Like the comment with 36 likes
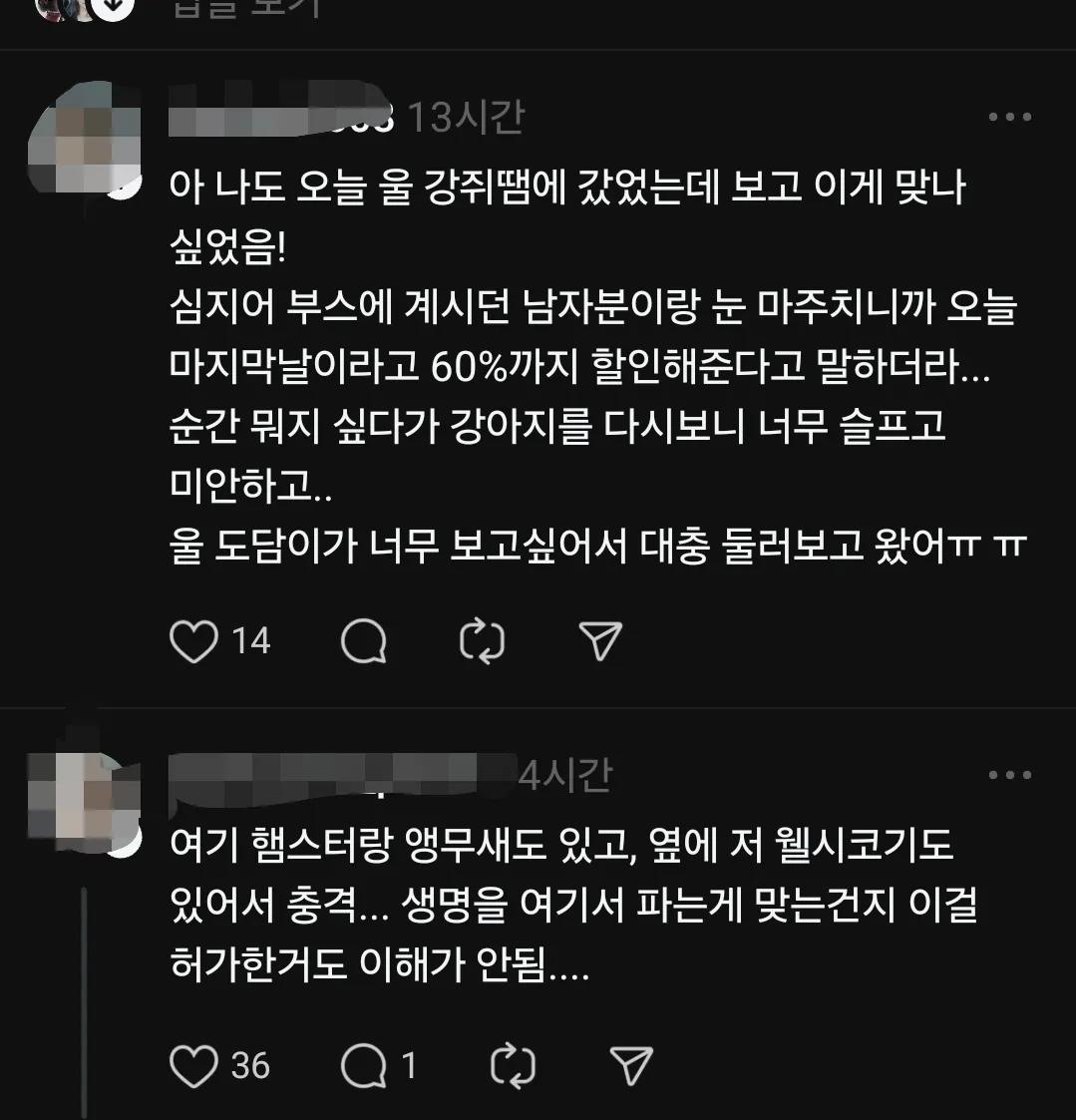Viewport: 1076px width, 1120px height. click(193, 1066)
